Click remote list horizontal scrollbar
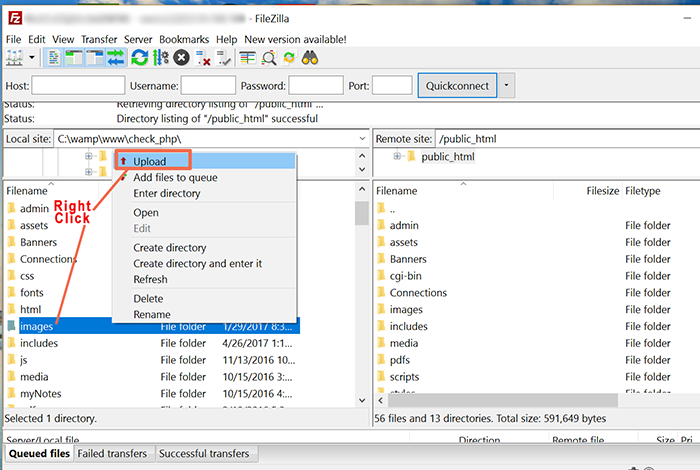 [503, 400]
